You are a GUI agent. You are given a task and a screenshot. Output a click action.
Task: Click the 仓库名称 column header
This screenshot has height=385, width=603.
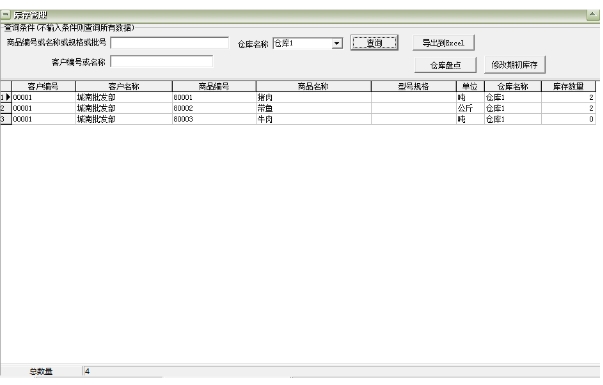[x=513, y=86]
